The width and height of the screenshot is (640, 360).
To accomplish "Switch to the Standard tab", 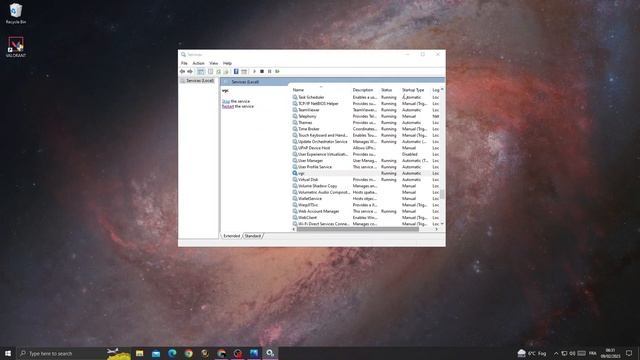I will click(x=253, y=236).
